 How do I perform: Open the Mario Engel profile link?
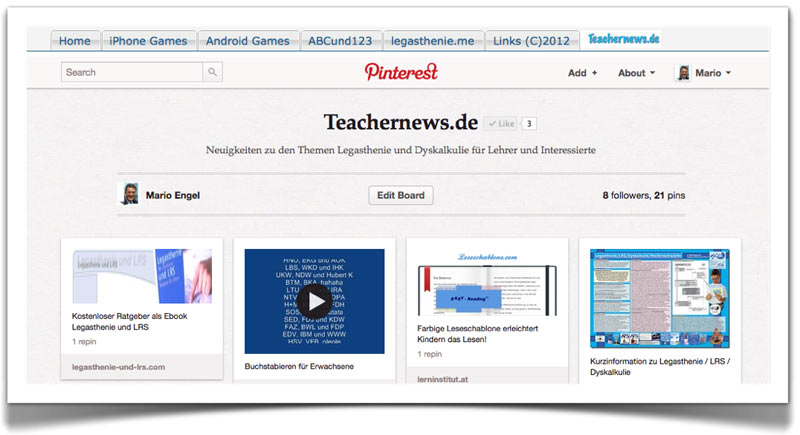[x=173, y=195]
